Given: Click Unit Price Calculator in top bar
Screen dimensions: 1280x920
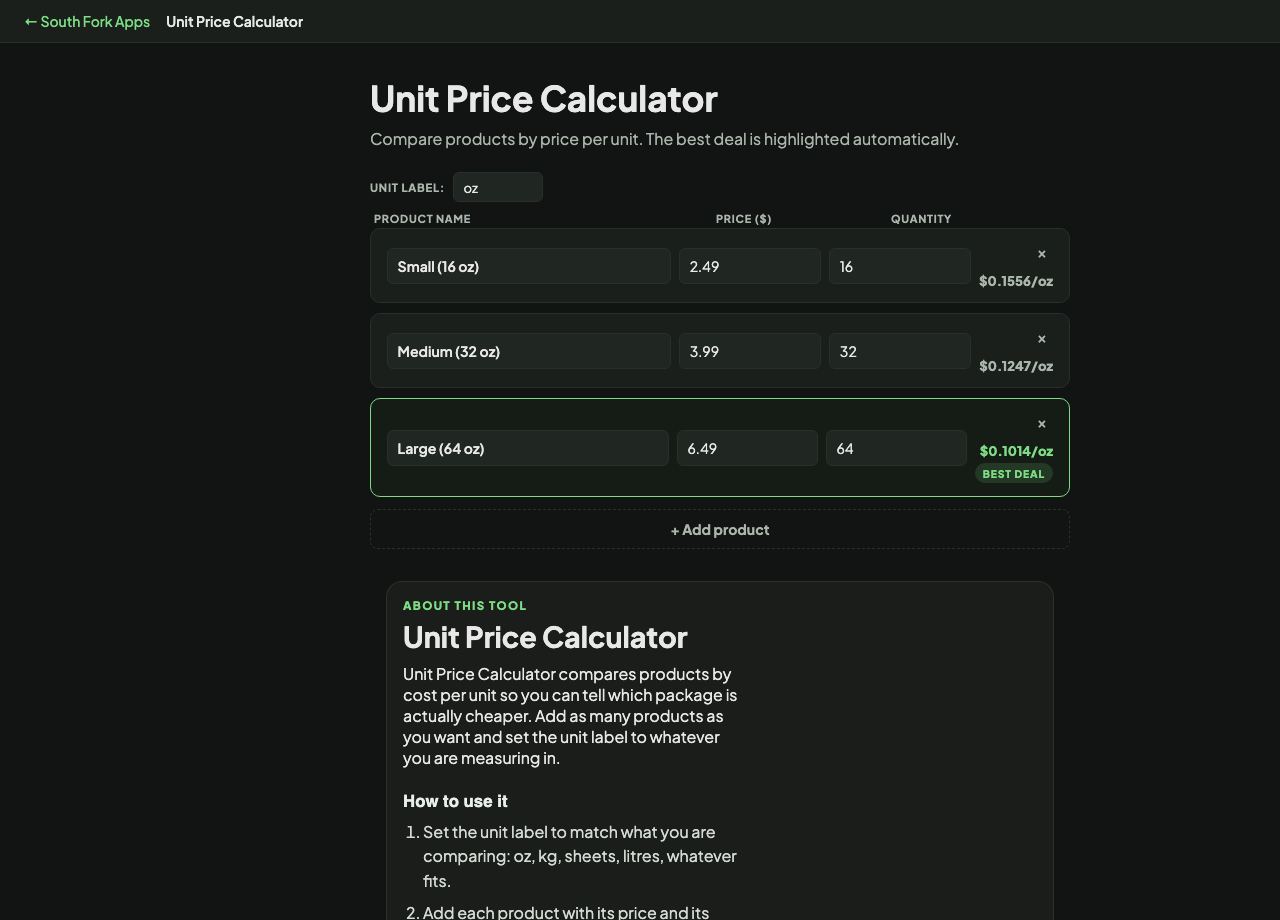Looking at the screenshot, I should pyautogui.click(x=235, y=21).
